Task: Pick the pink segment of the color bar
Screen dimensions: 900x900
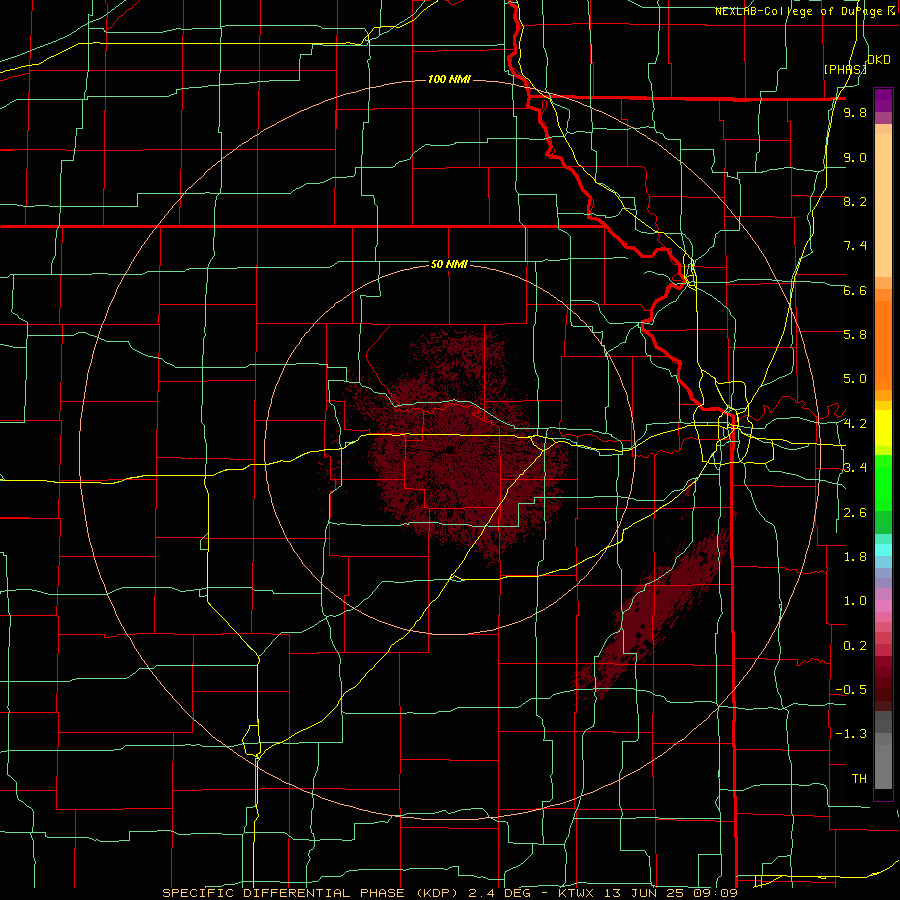Action: coord(883,606)
